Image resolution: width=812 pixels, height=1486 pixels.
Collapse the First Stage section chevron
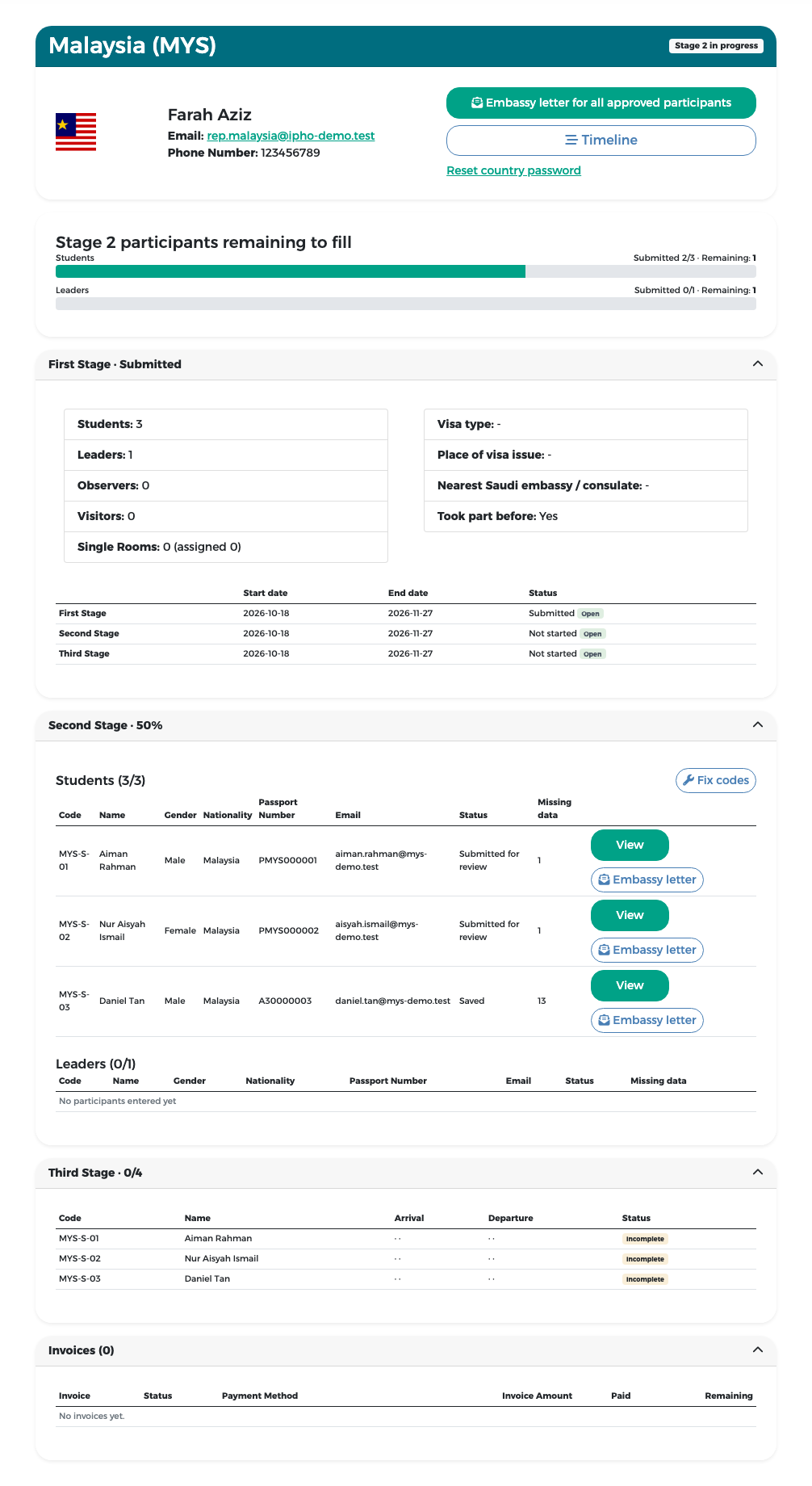click(758, 364)
